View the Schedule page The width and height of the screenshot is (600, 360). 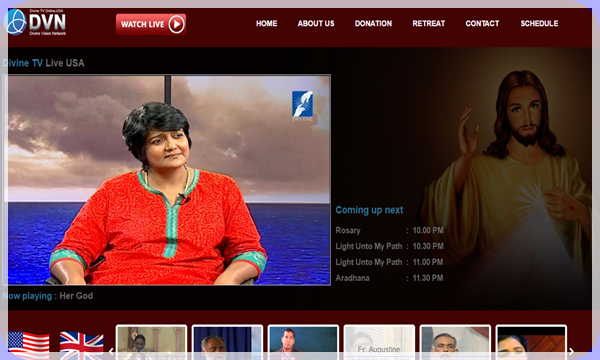(539, 23)
